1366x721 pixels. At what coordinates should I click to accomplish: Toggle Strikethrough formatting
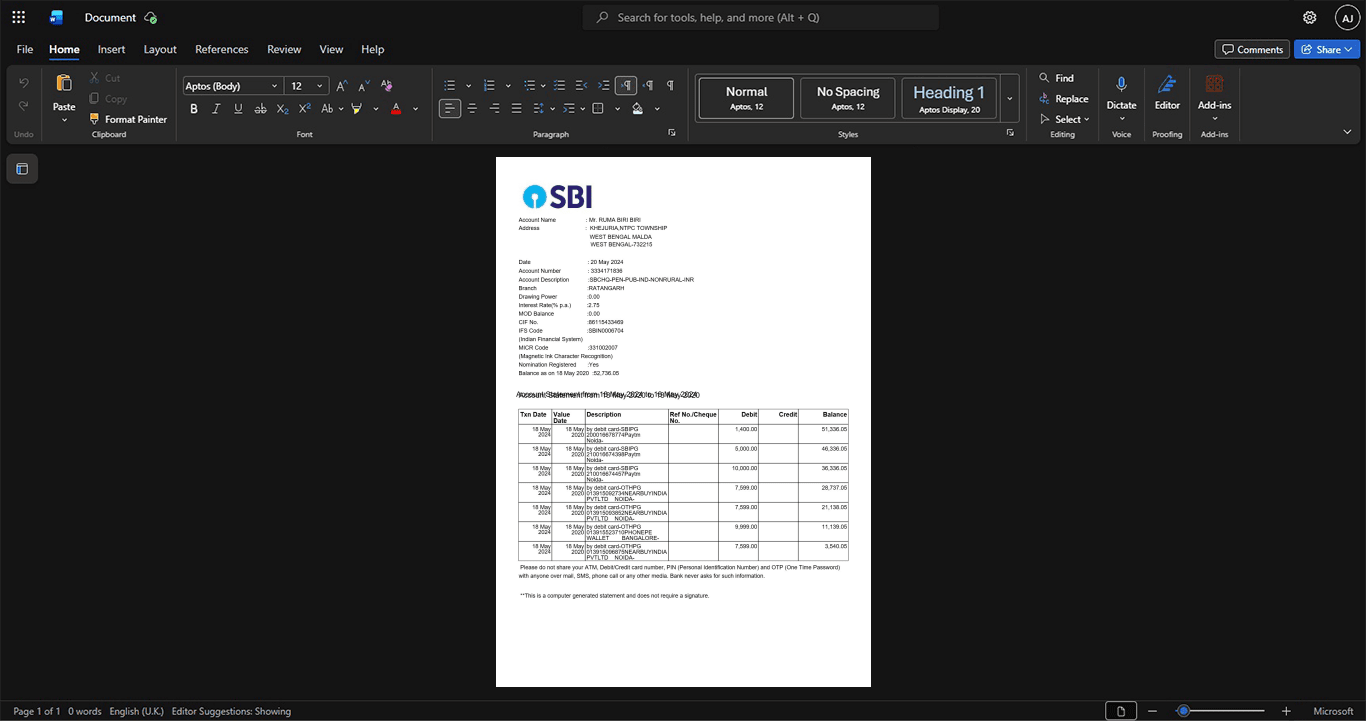[x=260, y=108]
